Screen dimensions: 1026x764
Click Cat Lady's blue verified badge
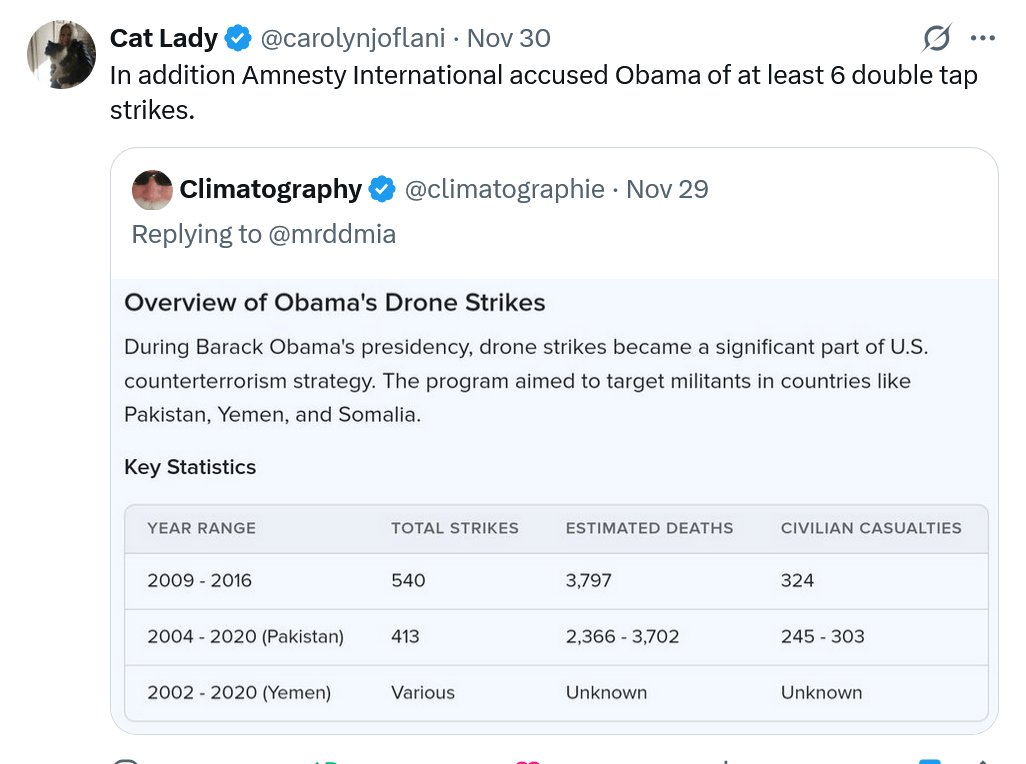point(238,39)
